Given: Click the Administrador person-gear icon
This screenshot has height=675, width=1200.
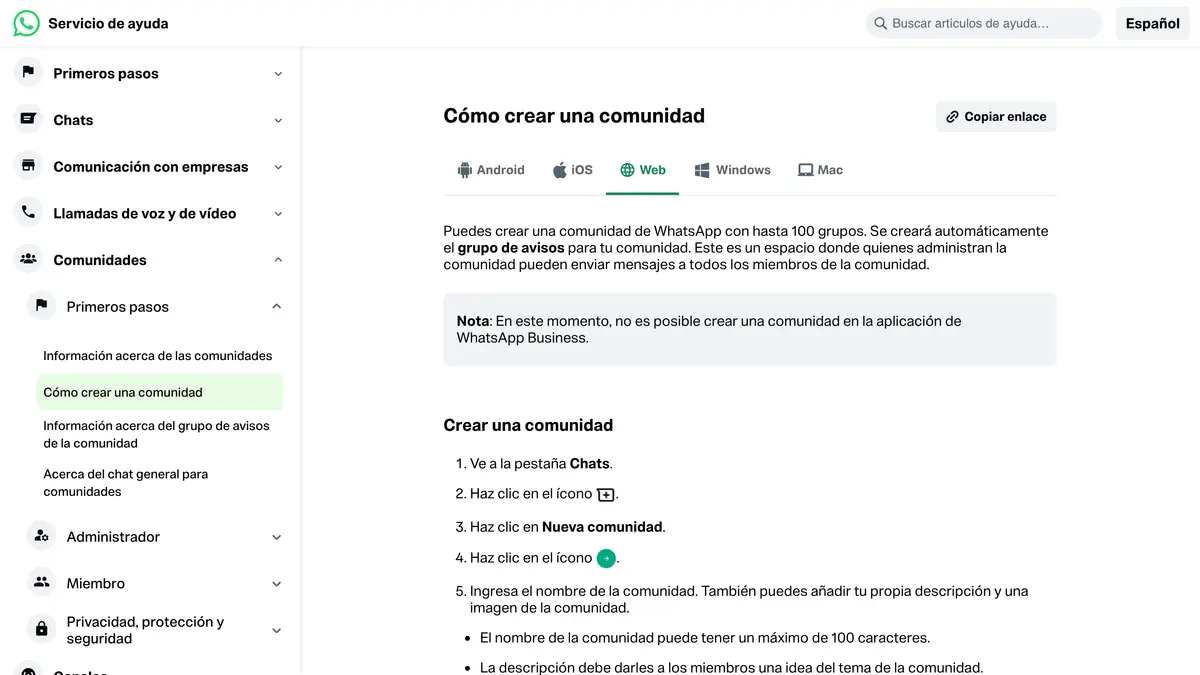Looking at the screenshot, I should point(41,536).
